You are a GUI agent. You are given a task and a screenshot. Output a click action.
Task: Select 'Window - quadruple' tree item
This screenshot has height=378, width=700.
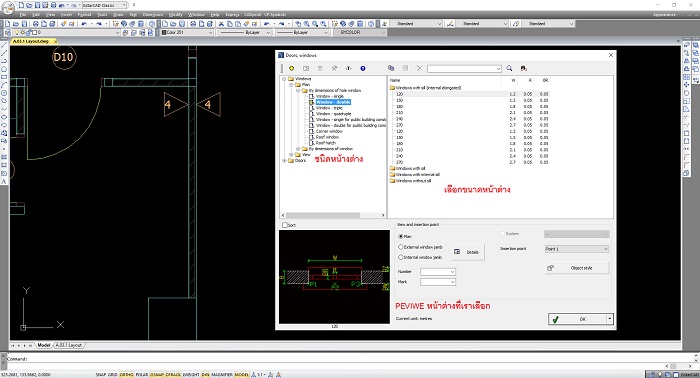tap(333, 114)
